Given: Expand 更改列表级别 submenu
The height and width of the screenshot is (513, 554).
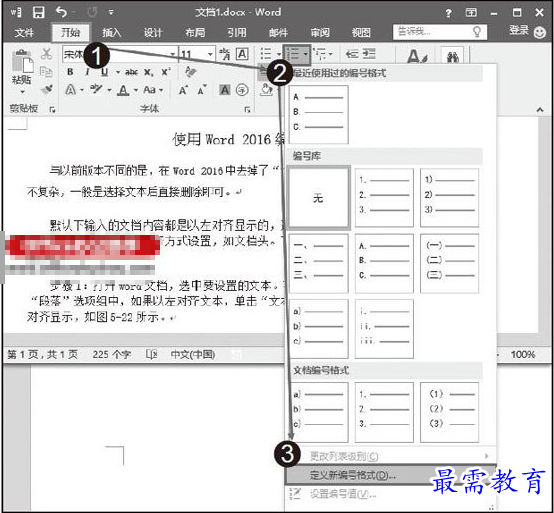Looking at the screenshot, I should (391, 456).
